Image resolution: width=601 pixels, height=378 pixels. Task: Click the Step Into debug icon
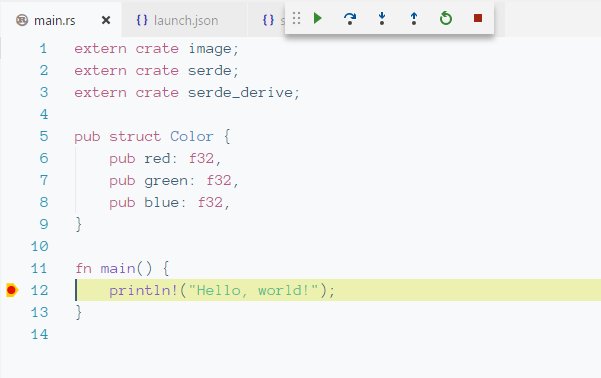[x=382, y=18]
